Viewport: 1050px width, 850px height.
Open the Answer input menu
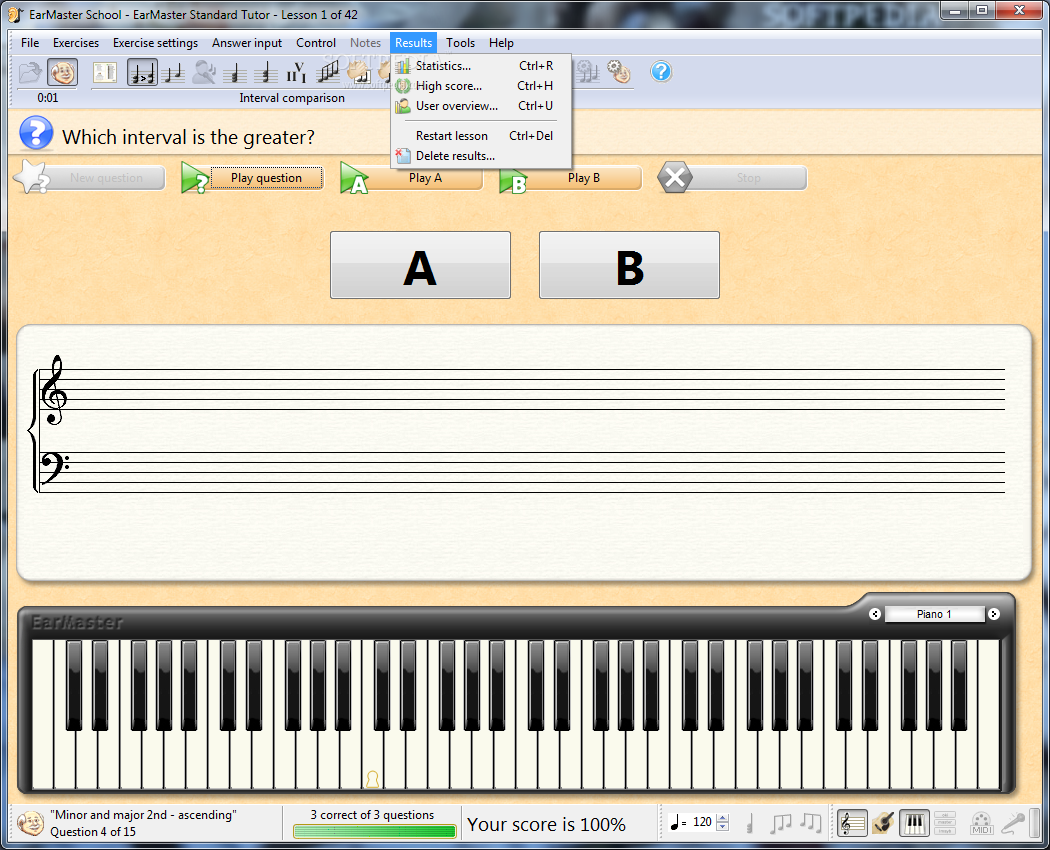point(247,43)
